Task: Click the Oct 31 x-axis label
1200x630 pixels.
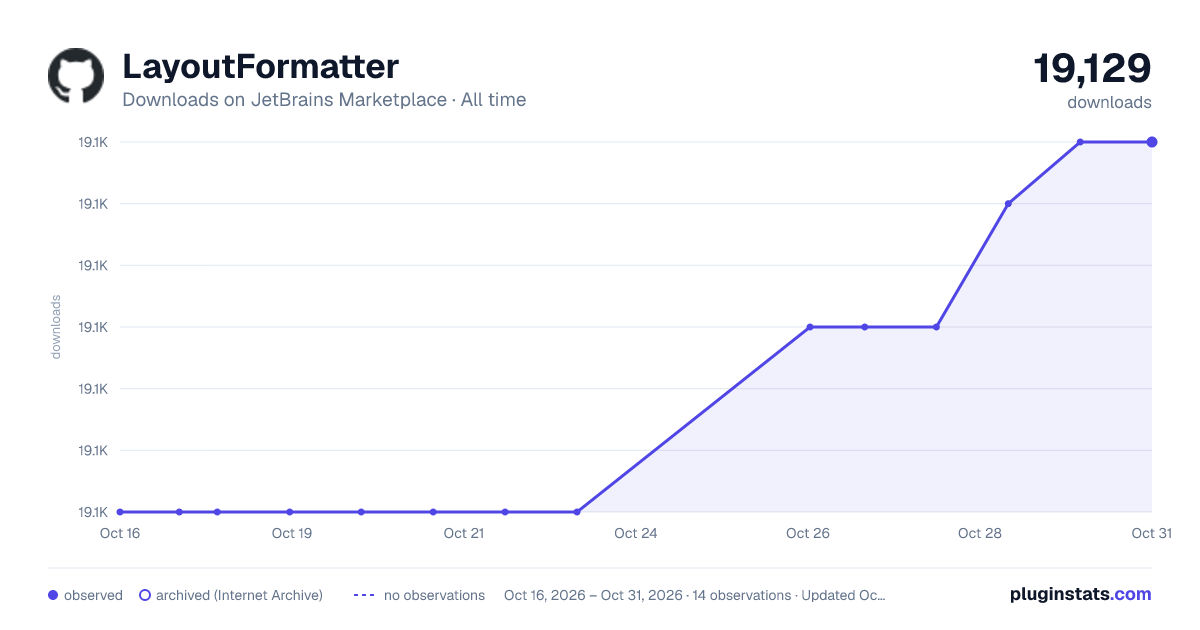Action: 1151,533
